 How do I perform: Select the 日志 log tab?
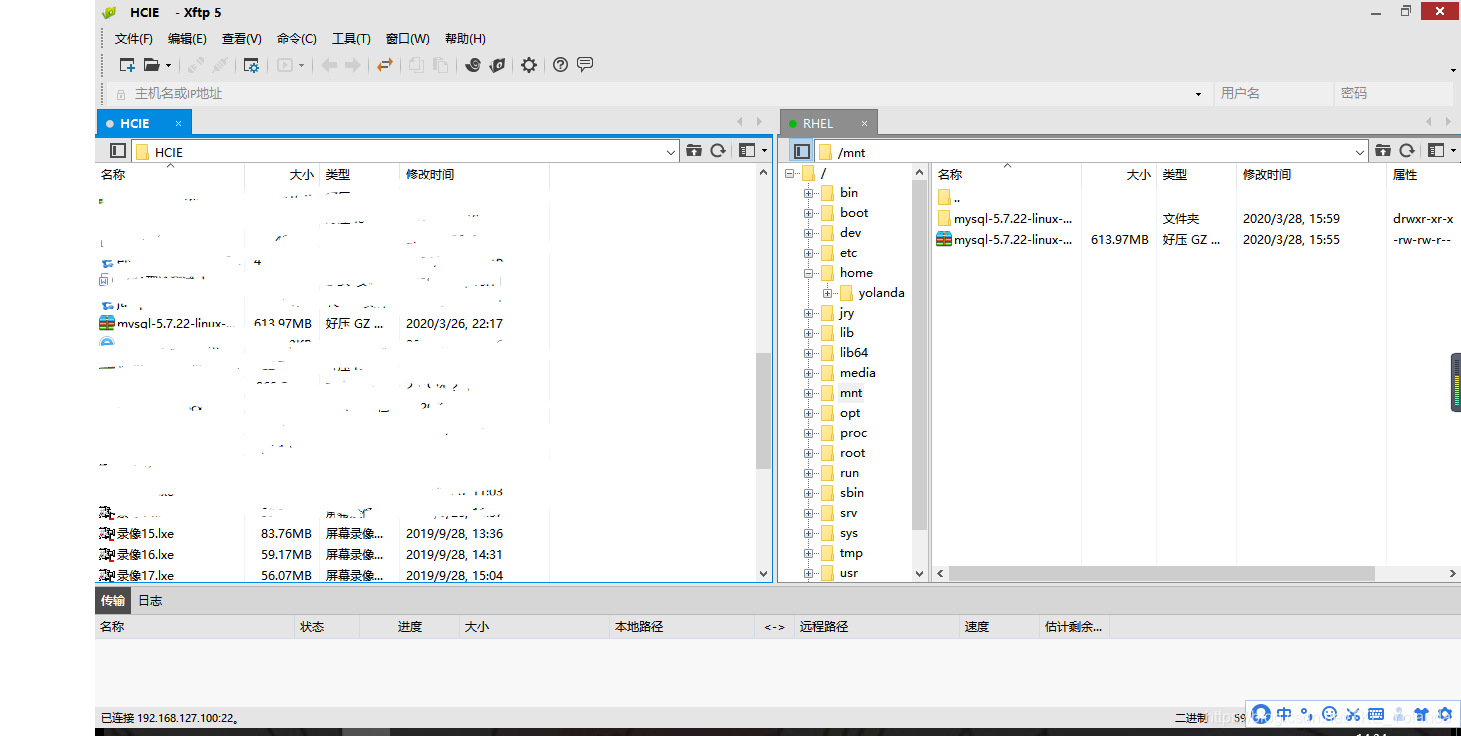[150, 600]
